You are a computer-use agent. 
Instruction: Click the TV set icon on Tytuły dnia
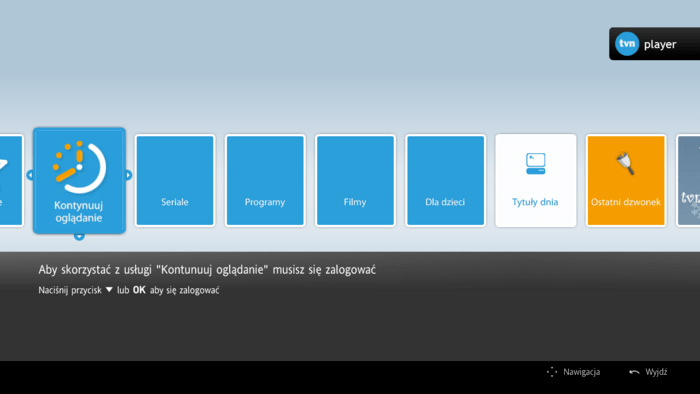pos(535,163)
